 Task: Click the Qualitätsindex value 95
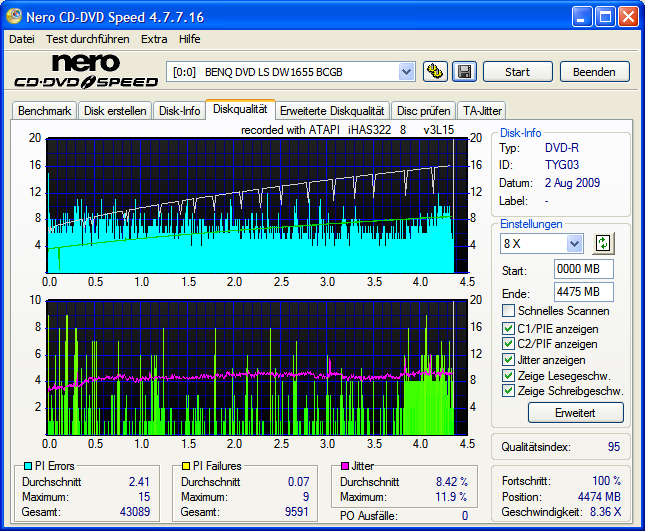(x=614, y=447)
